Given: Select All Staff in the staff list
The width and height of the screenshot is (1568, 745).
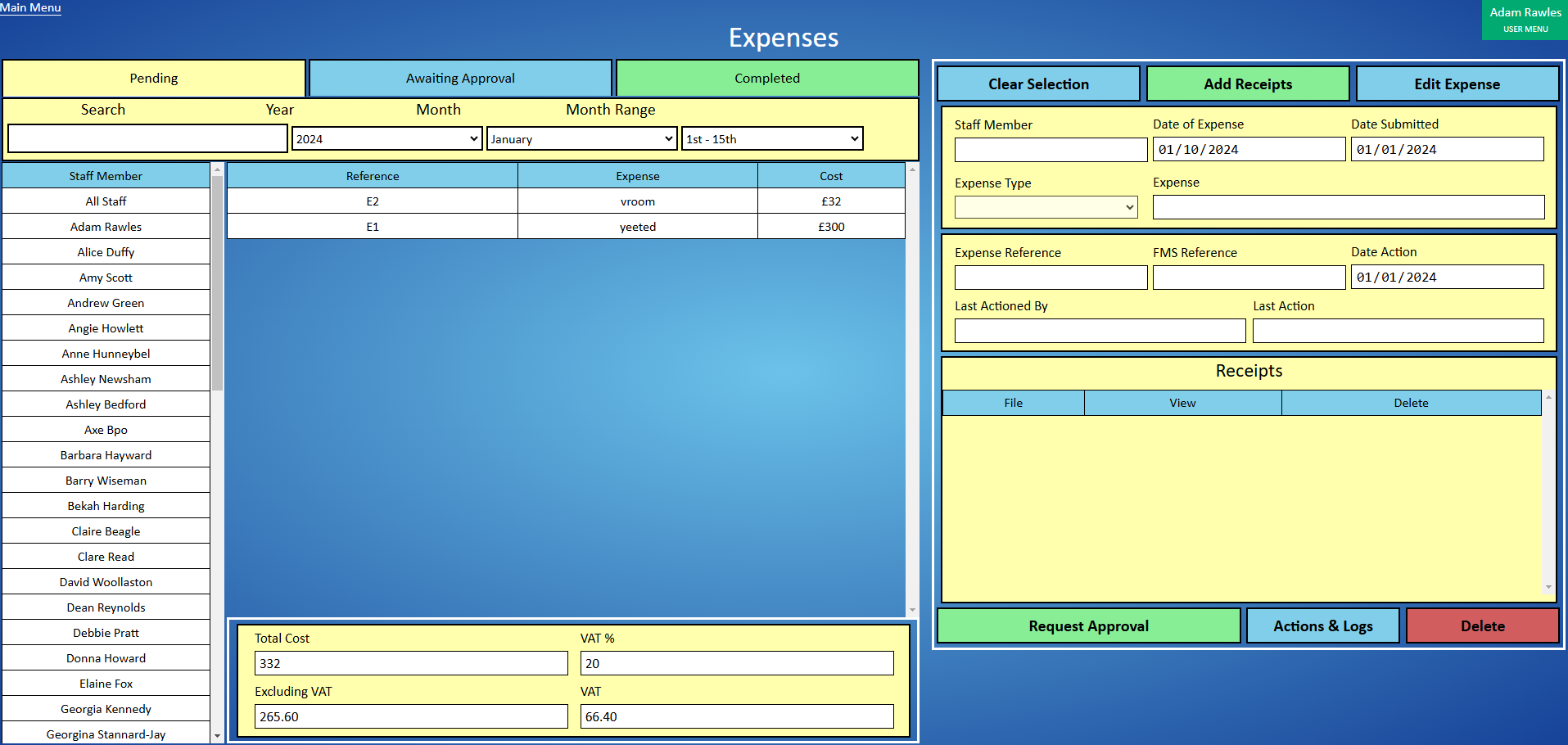Looking at the screenshot, I should pos(106,201).
